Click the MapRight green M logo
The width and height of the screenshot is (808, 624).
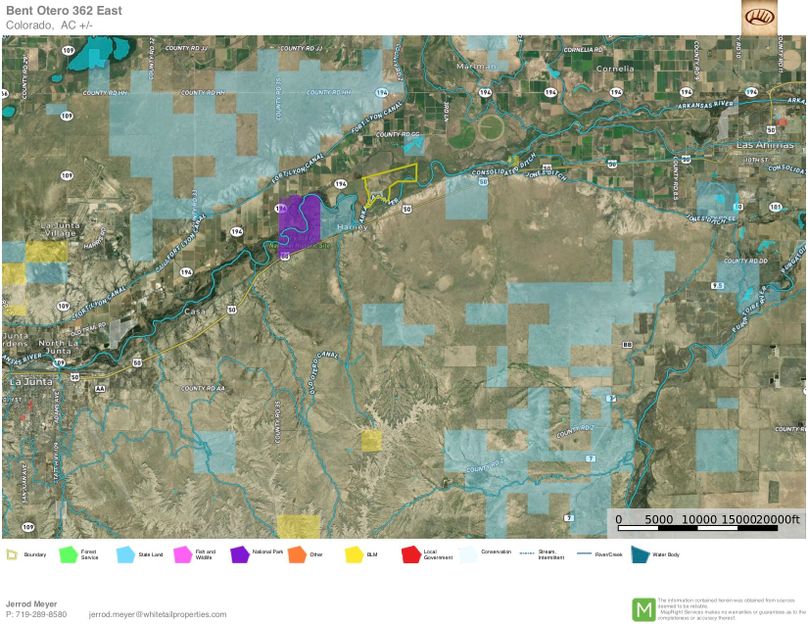coord(643,609)
